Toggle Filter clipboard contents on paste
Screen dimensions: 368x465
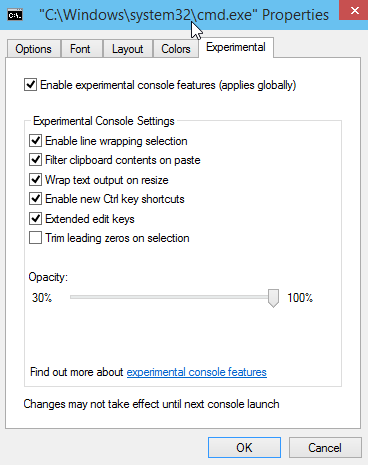point(35,160)
